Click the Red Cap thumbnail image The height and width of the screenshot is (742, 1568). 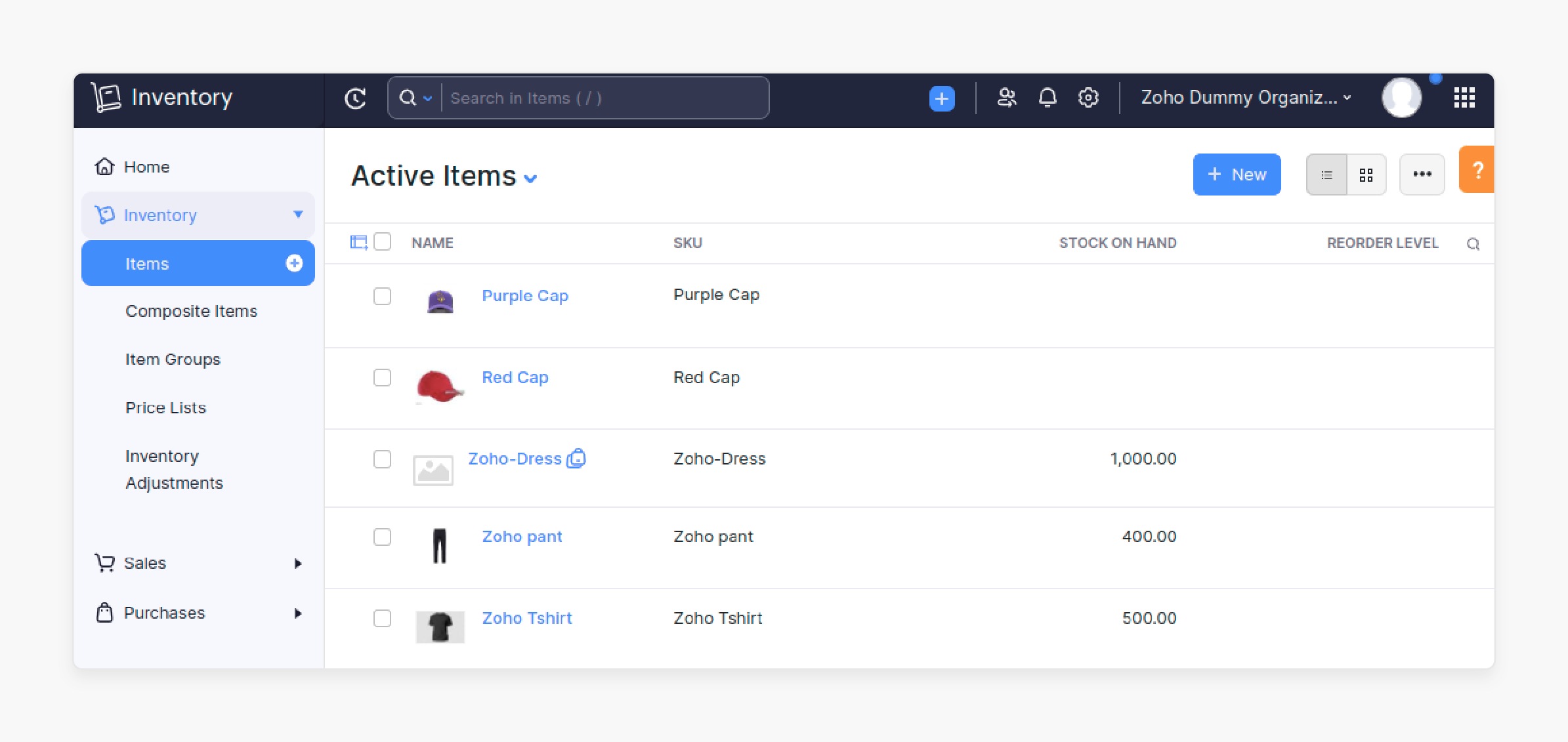point(439,386)
